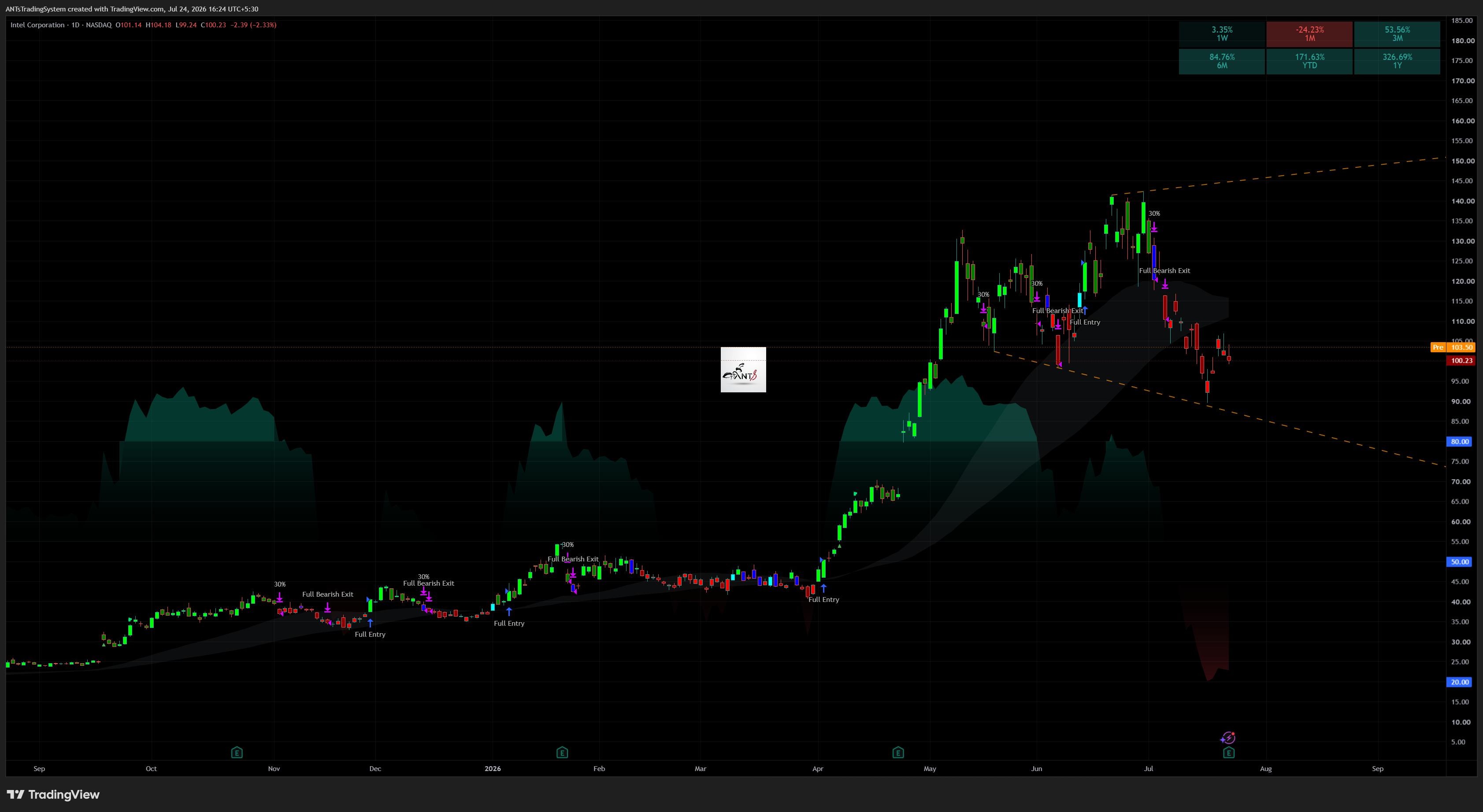The width and height of the screenshot is (1483, 812).
Task: Click the earnings E marker in late January
Action: pyautogui.click(x=562, y=752)
